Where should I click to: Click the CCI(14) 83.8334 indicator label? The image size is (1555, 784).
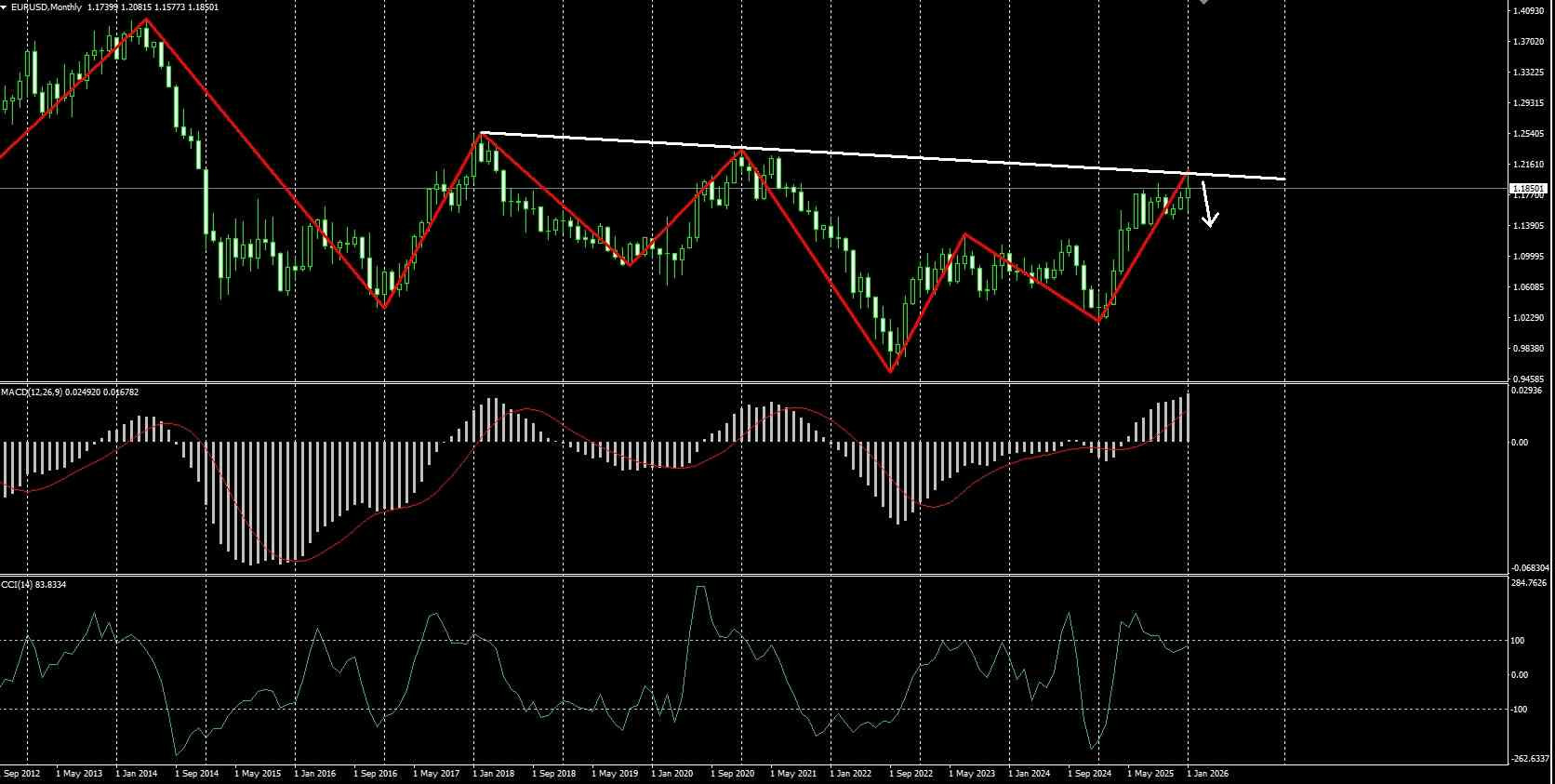(x=33, y=584)
